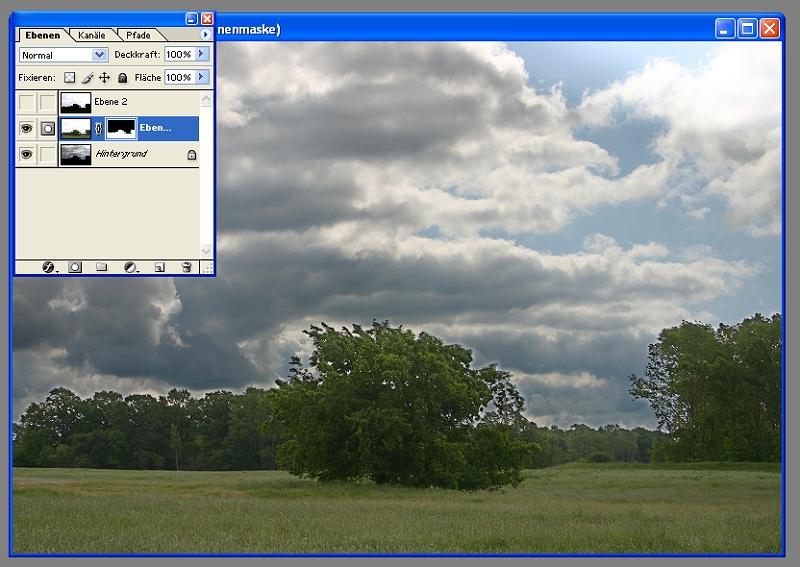Add a layer mask from bottom bar

click(75, 267)
